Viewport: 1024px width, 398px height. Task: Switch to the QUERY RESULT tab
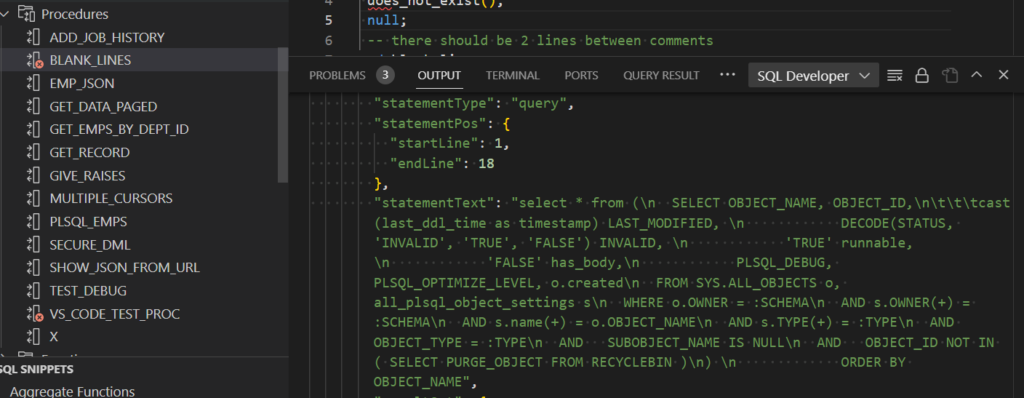pyautogui.click(x=661, y=75)
